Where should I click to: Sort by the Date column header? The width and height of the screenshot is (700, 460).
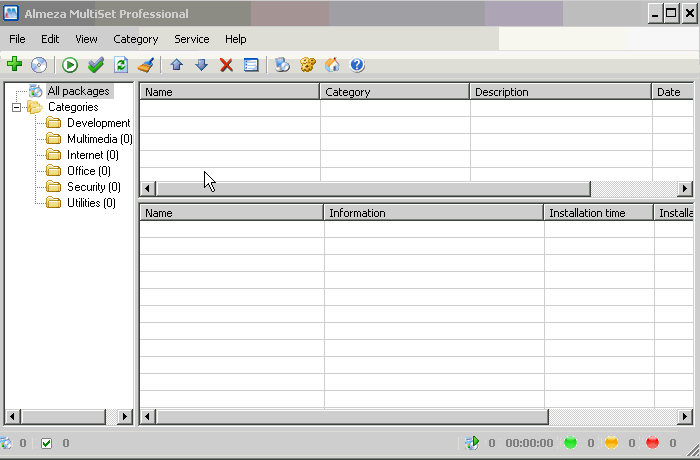click(x=673, y=92)
